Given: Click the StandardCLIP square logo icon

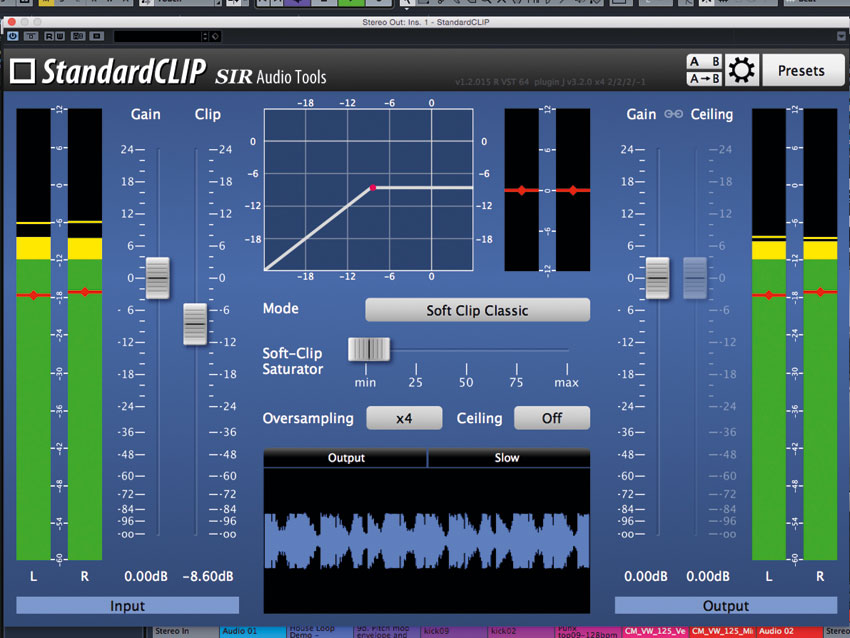Looking at the screenshot, I should [x=23, y=71].
